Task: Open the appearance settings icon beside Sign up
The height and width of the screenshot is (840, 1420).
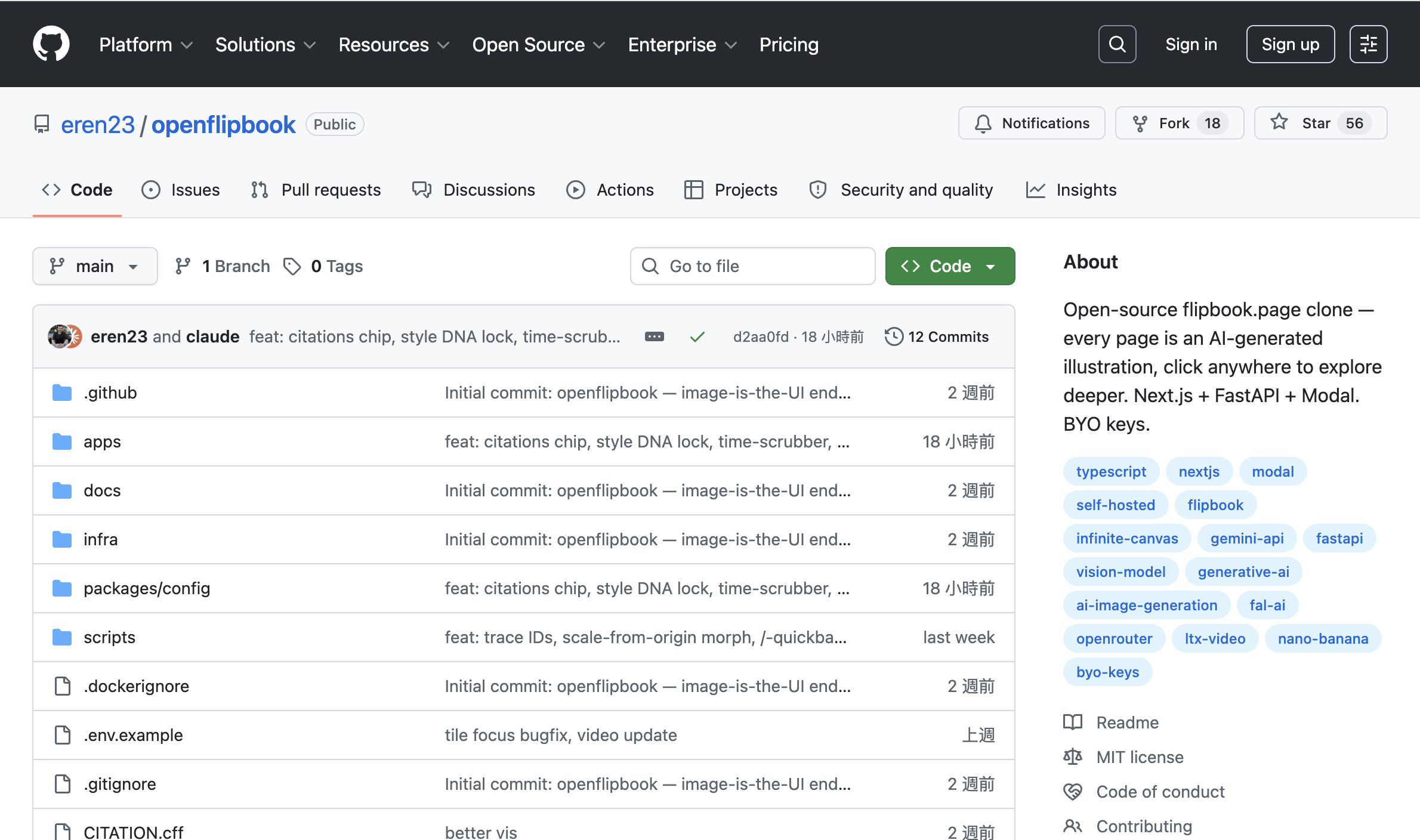Action: pos(1368,44)
